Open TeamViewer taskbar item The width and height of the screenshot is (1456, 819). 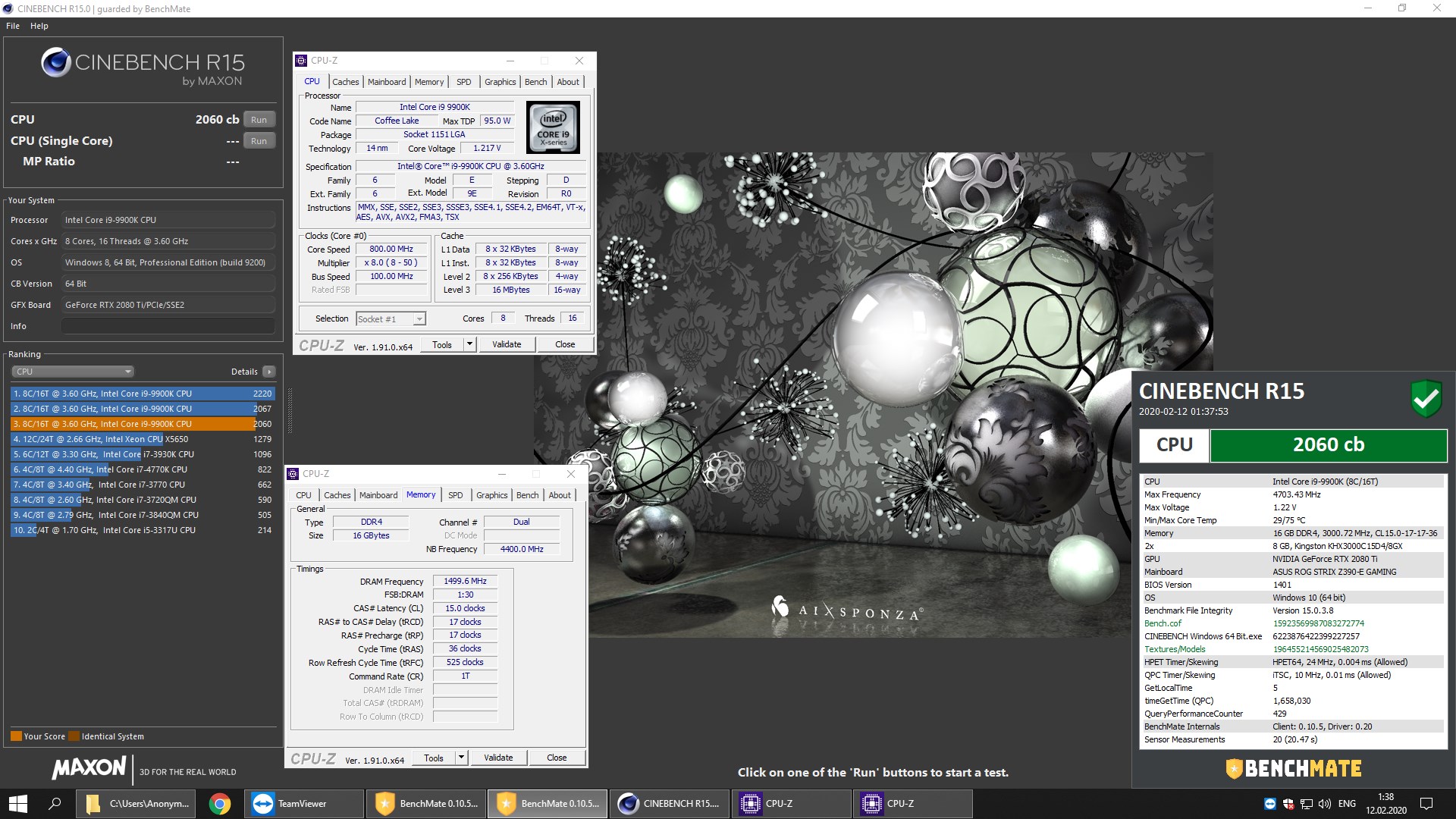click(304, 803)
